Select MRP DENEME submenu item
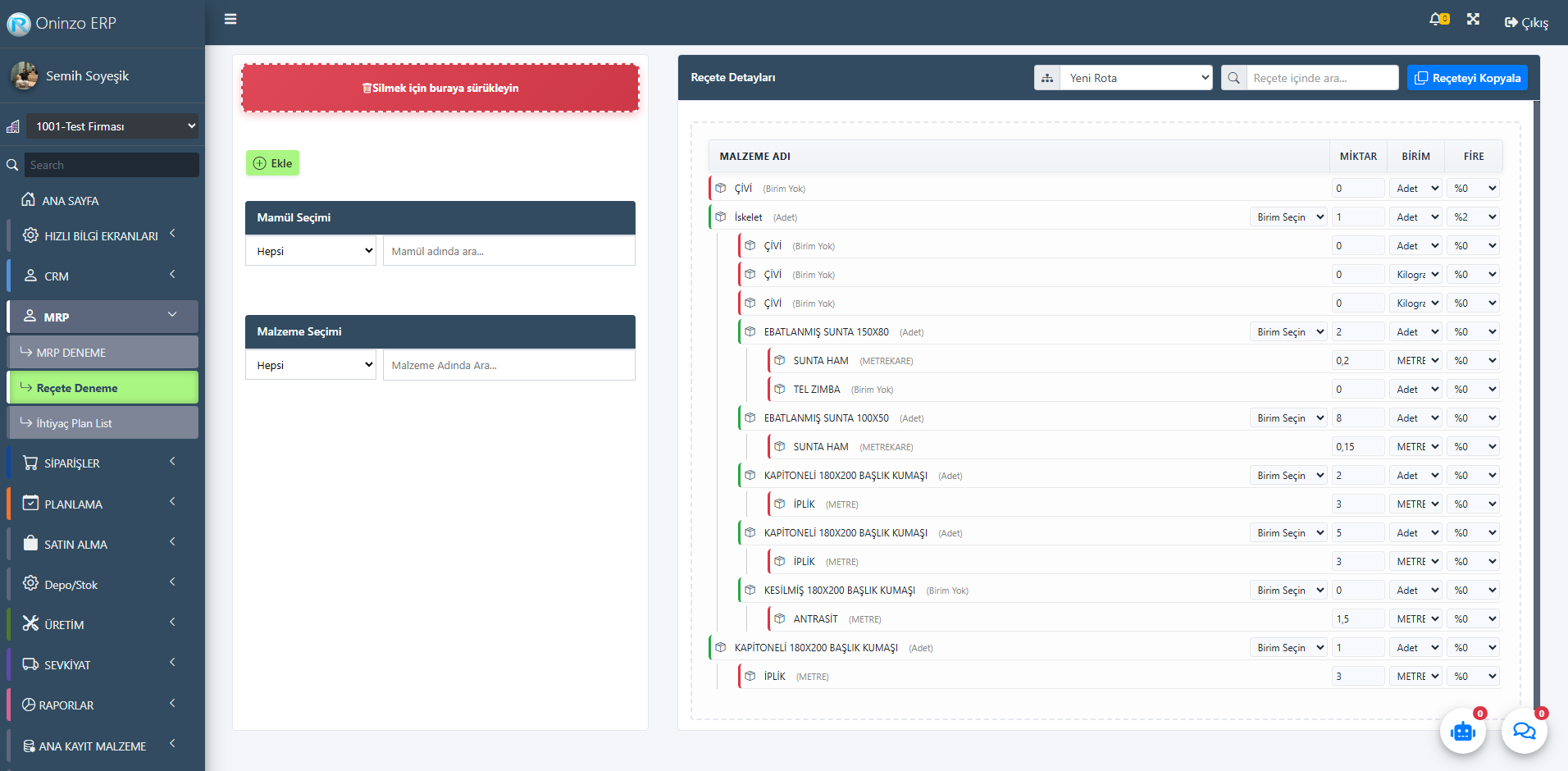The image size is (1568, 771). click(103, 353)
